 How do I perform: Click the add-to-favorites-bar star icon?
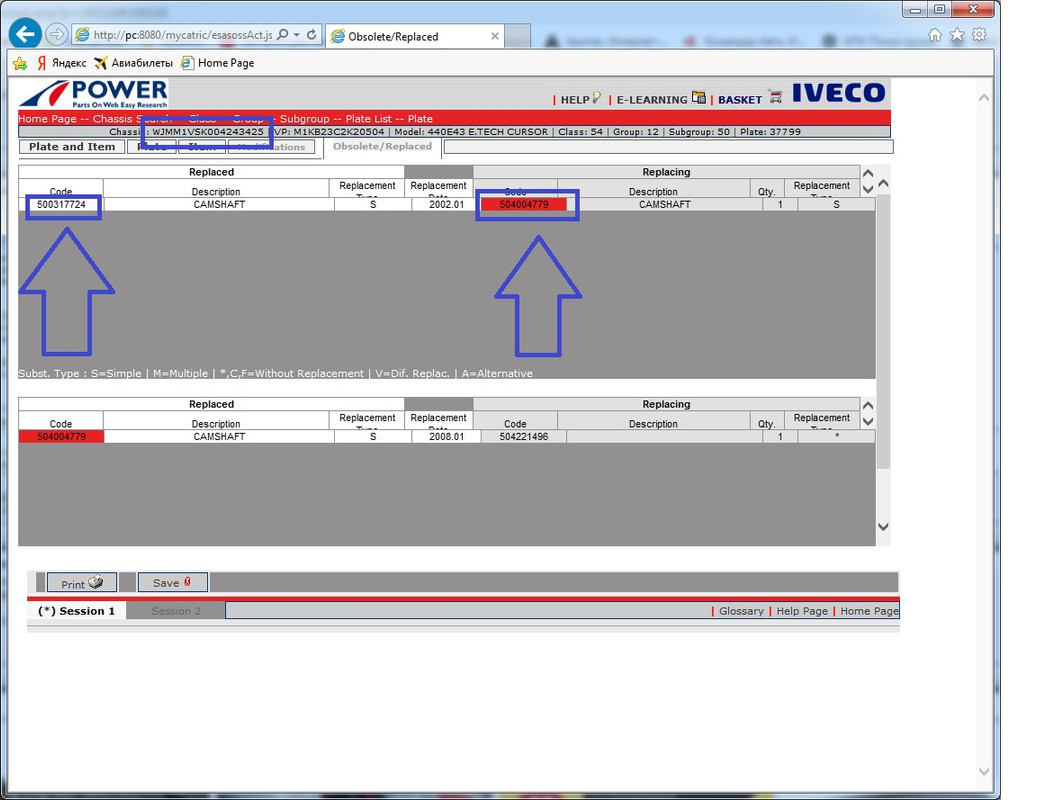click(x=21, y=63)
